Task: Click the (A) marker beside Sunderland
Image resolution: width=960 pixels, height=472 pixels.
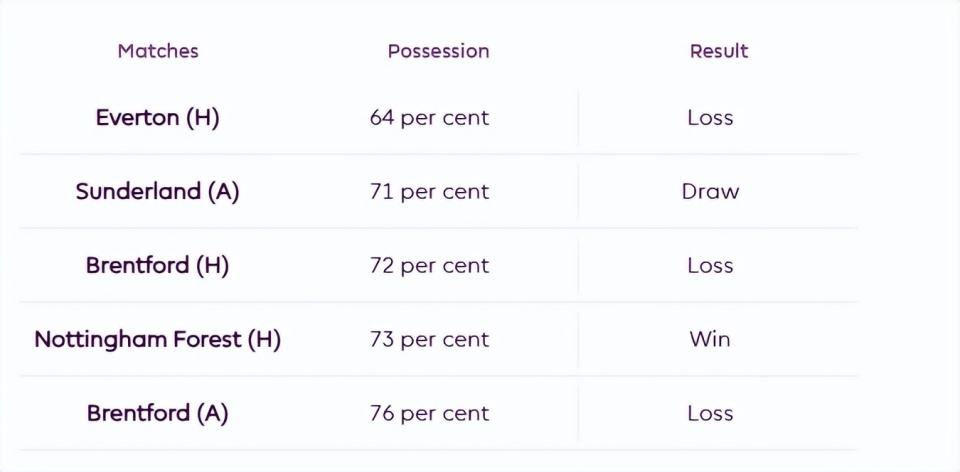Action: pyautogui.click(x=223, y=192)
